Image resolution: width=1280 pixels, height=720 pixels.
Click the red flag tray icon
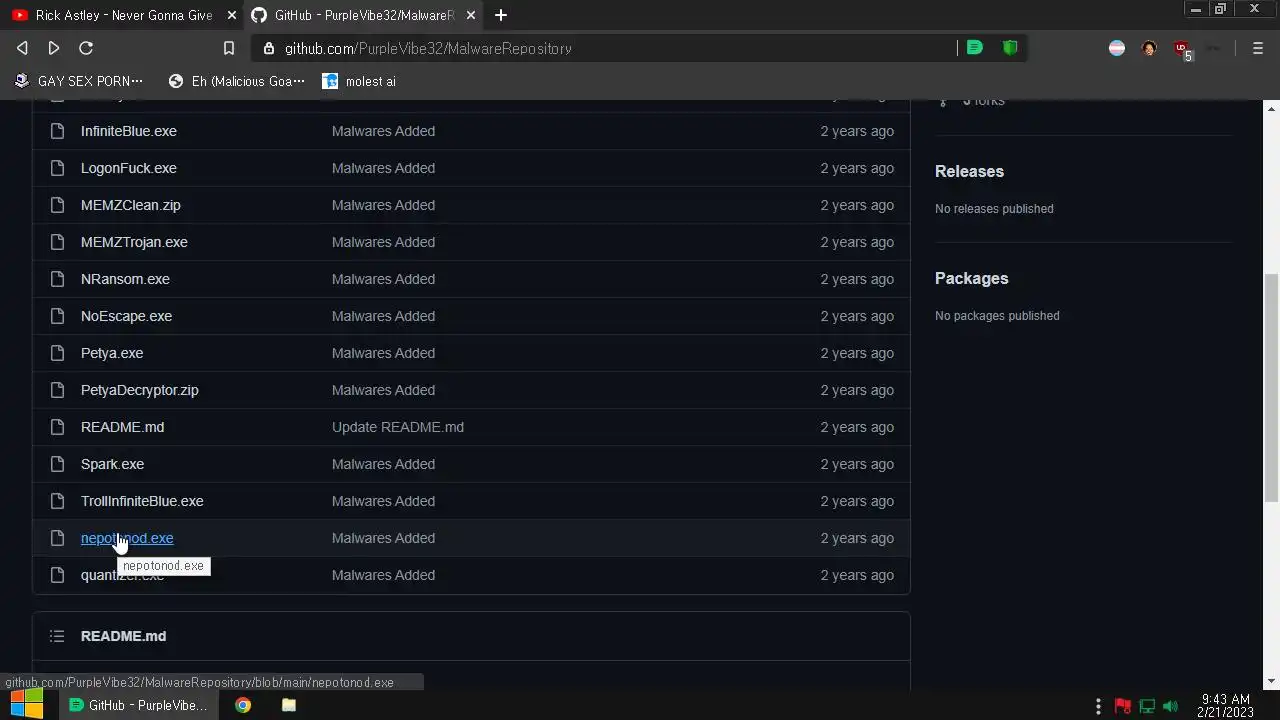pyautogui.click(x=1123, y=706)
